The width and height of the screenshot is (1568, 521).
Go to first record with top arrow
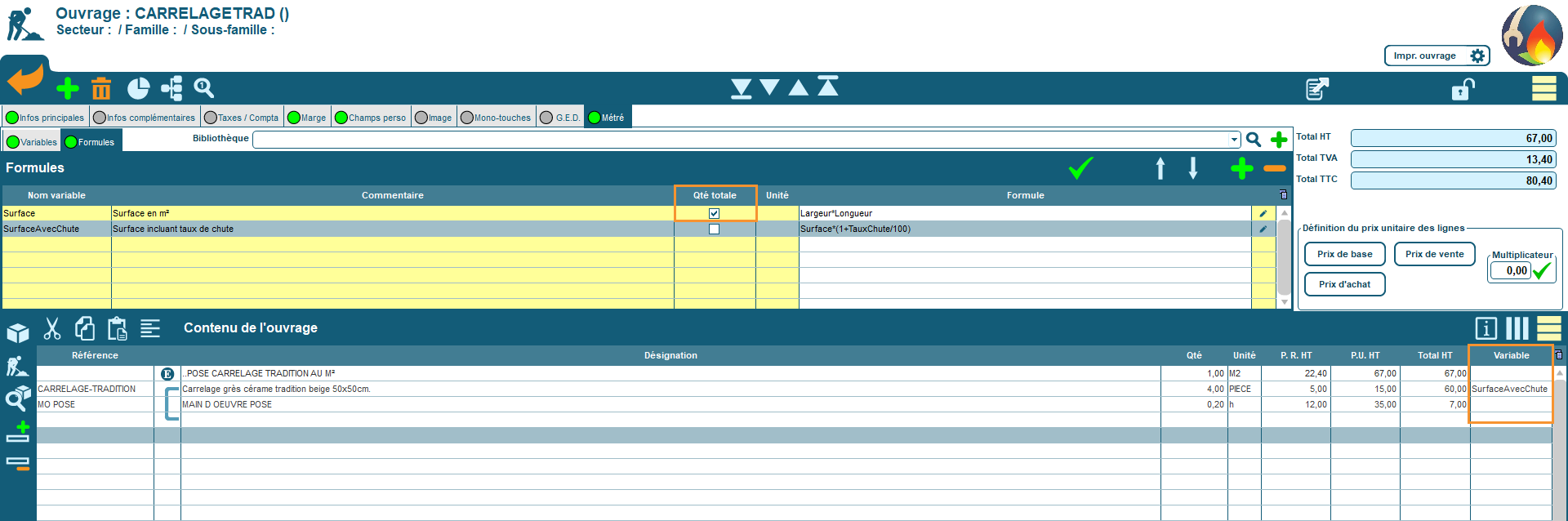828,87
